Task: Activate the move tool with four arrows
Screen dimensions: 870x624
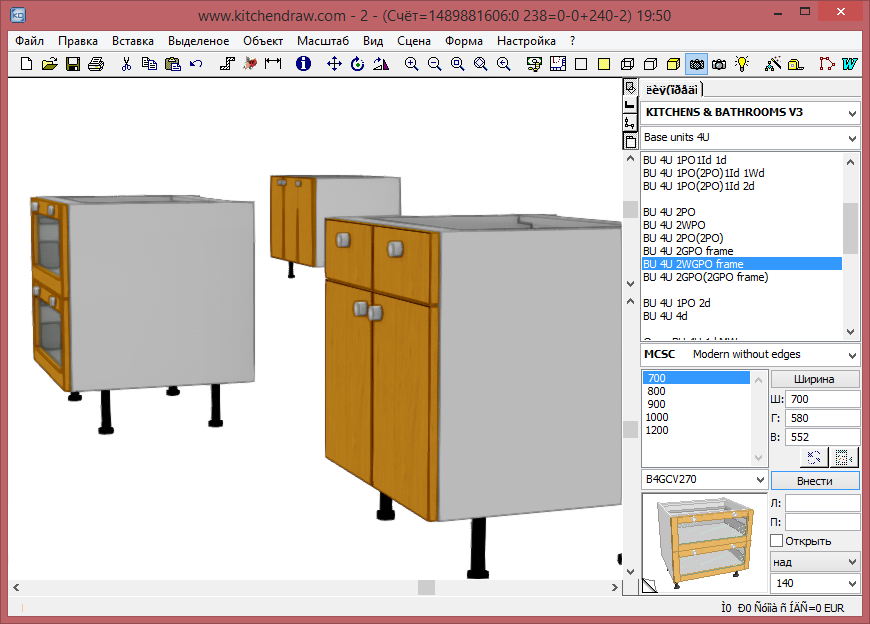Action: click(x=334, y=64)
